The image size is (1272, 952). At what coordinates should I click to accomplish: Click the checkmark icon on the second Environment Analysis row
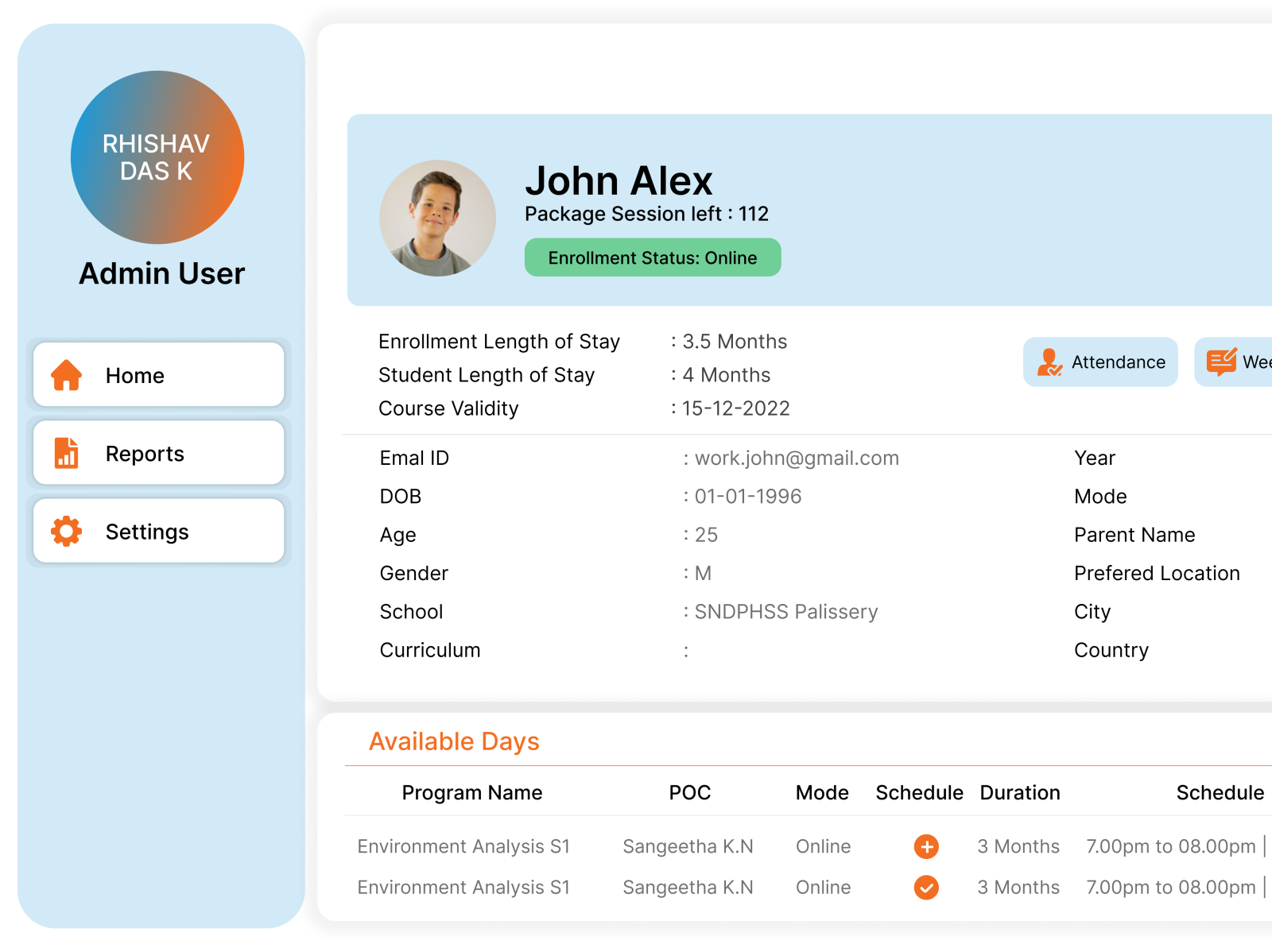click(925, 888)
